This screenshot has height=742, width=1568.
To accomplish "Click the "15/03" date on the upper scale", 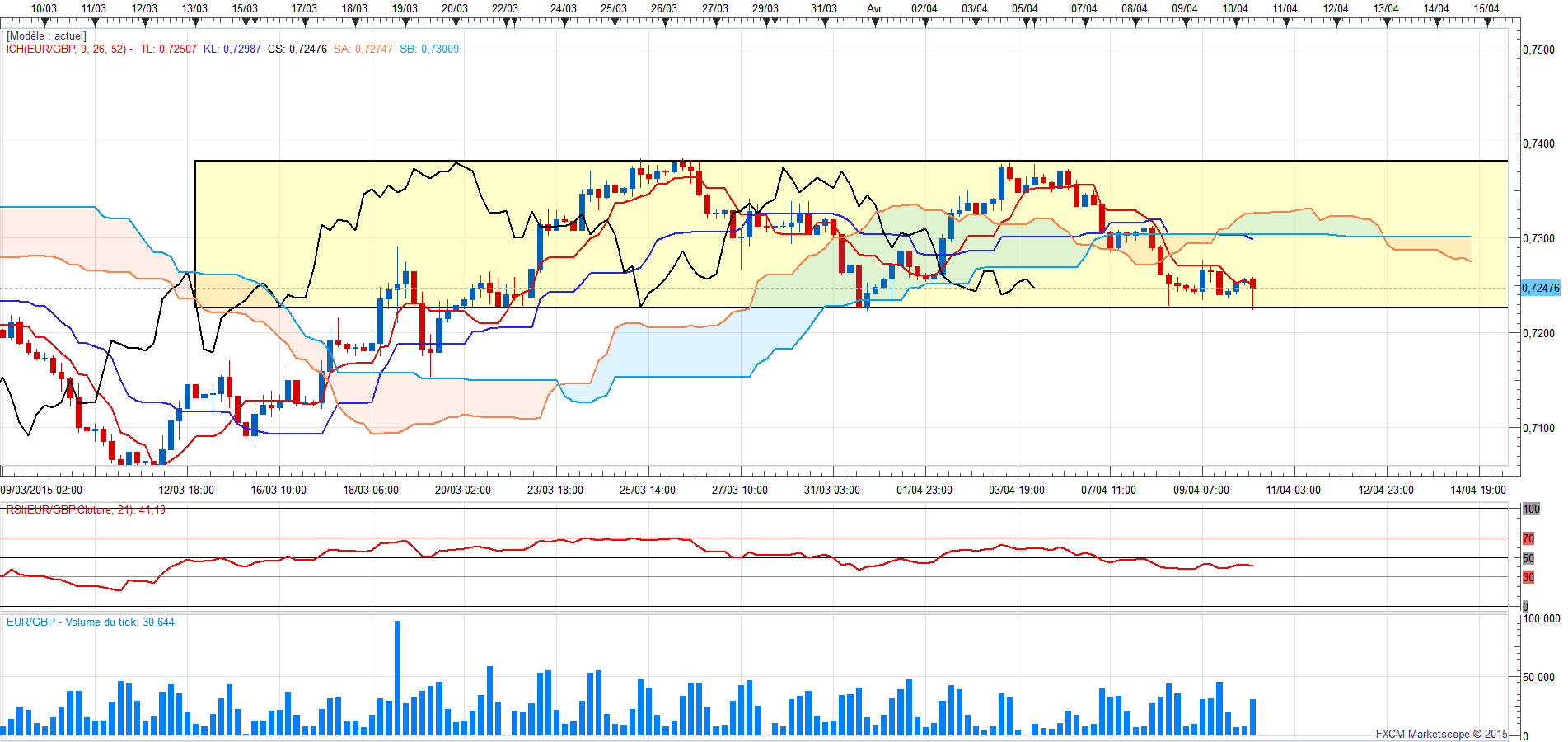I will 245,8.
